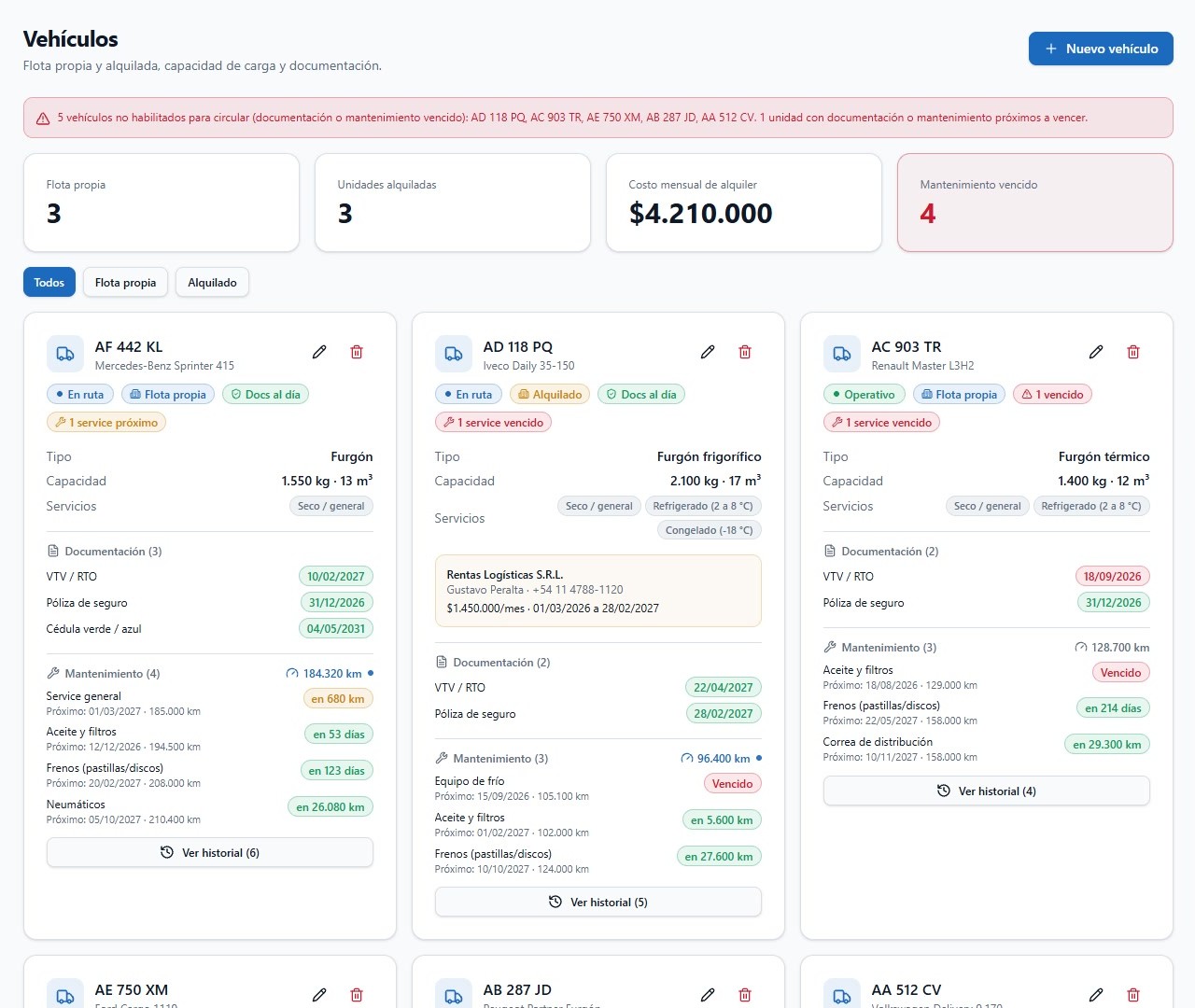The width and height of the screenshot is (1195, 1008).
Task: Click the Flota propia summary card
Action: pyautogui.click(x=162, y=203)
